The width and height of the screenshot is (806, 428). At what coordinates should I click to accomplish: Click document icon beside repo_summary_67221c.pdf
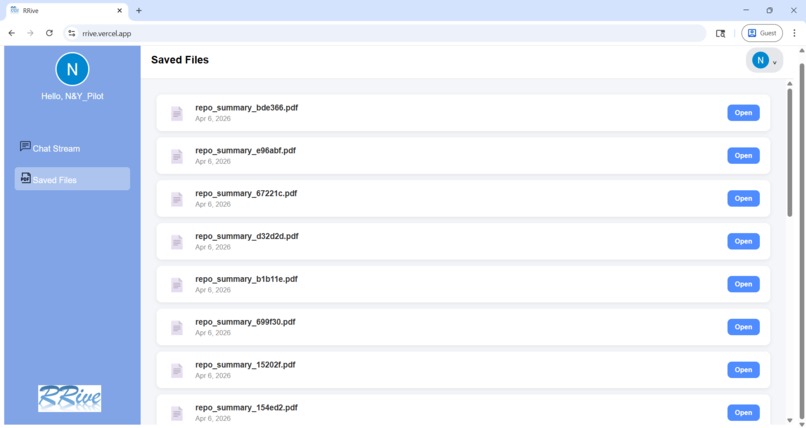pos(177,199)
